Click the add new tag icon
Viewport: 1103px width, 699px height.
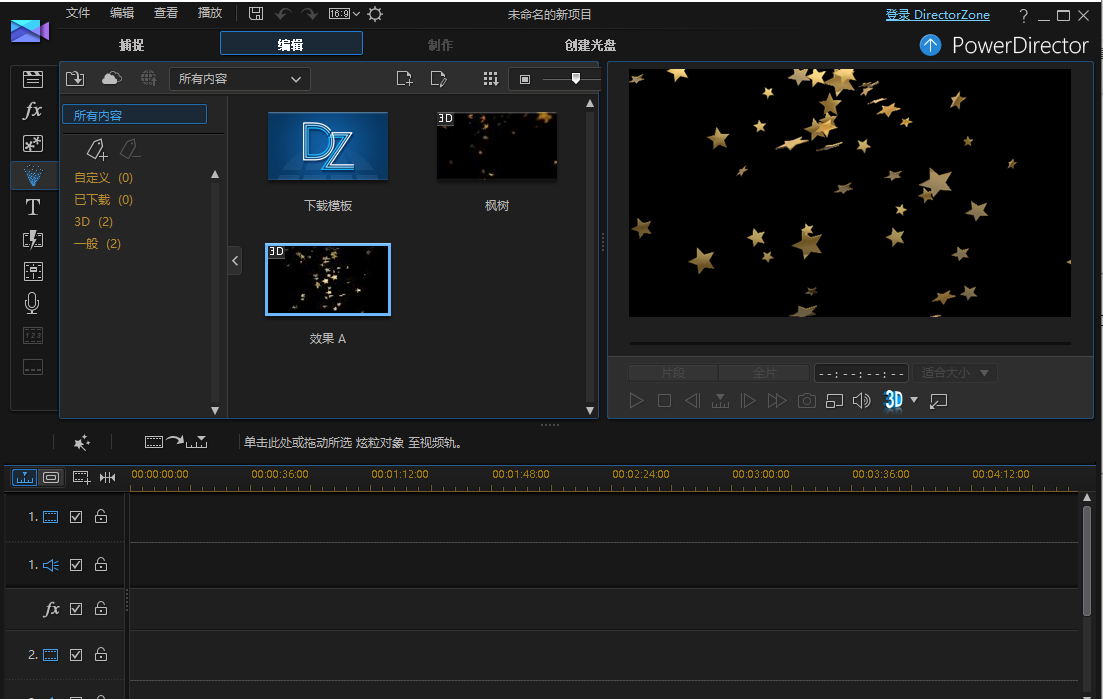[x=97, y=148]
